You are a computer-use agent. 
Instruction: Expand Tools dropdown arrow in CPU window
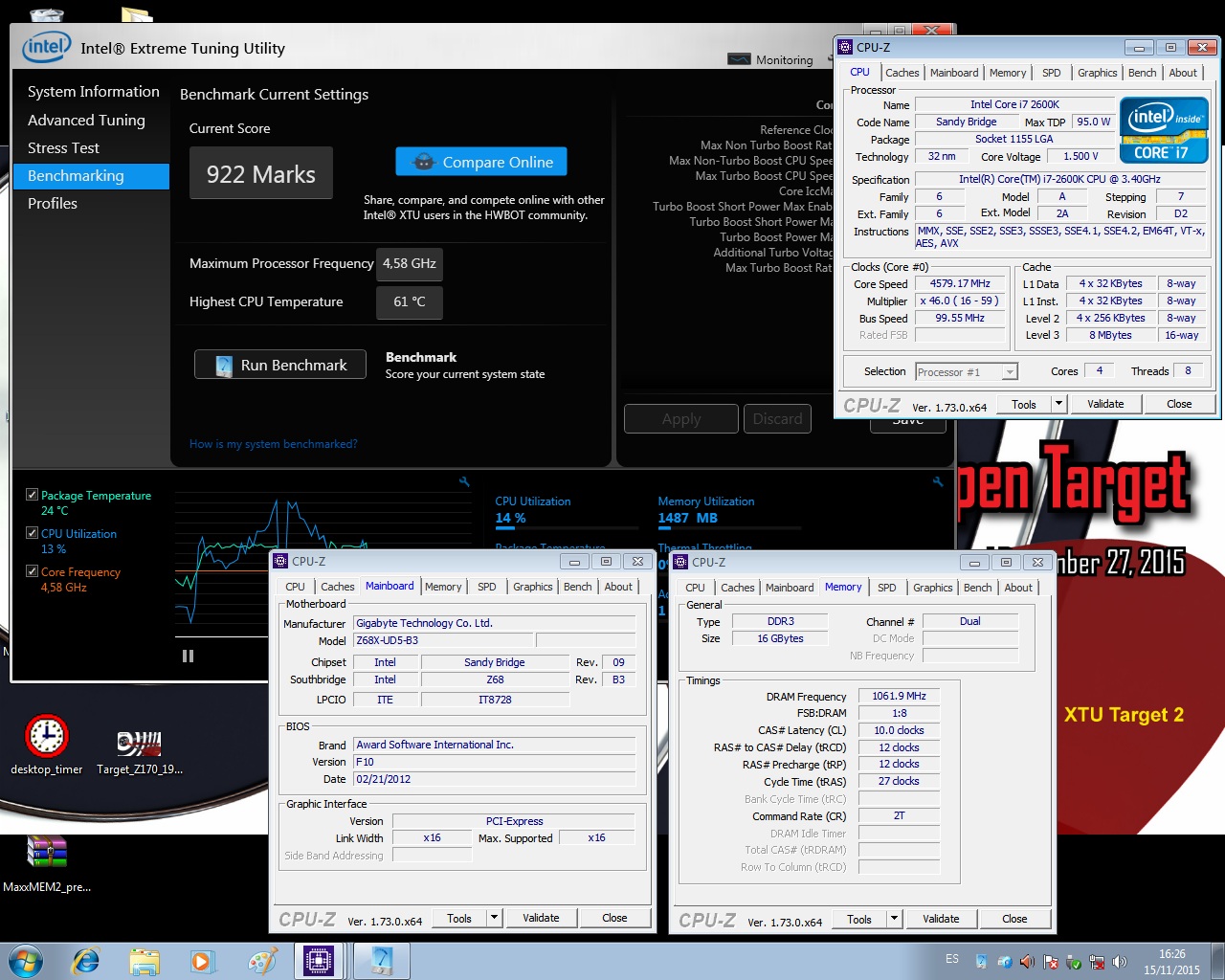point(1058,404)
